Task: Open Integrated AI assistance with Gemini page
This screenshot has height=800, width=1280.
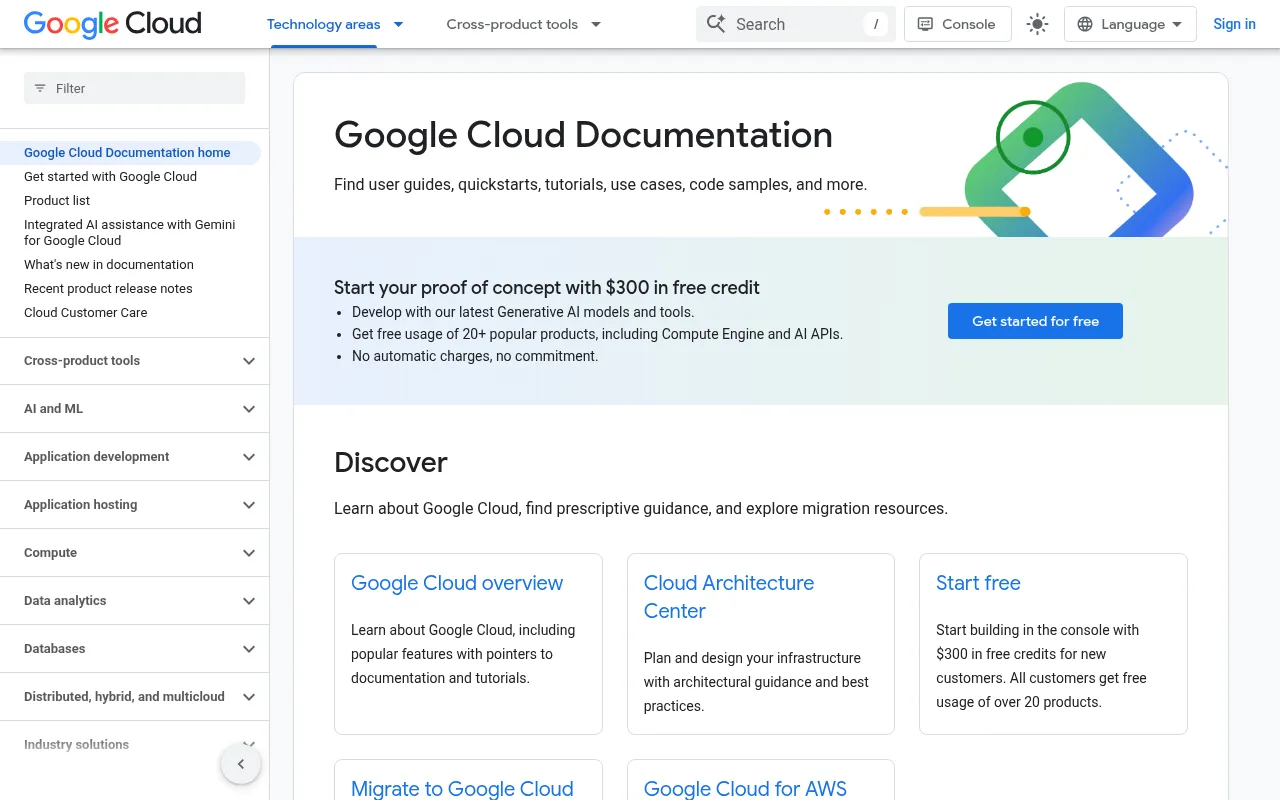Action: click(x=130, y=233)
